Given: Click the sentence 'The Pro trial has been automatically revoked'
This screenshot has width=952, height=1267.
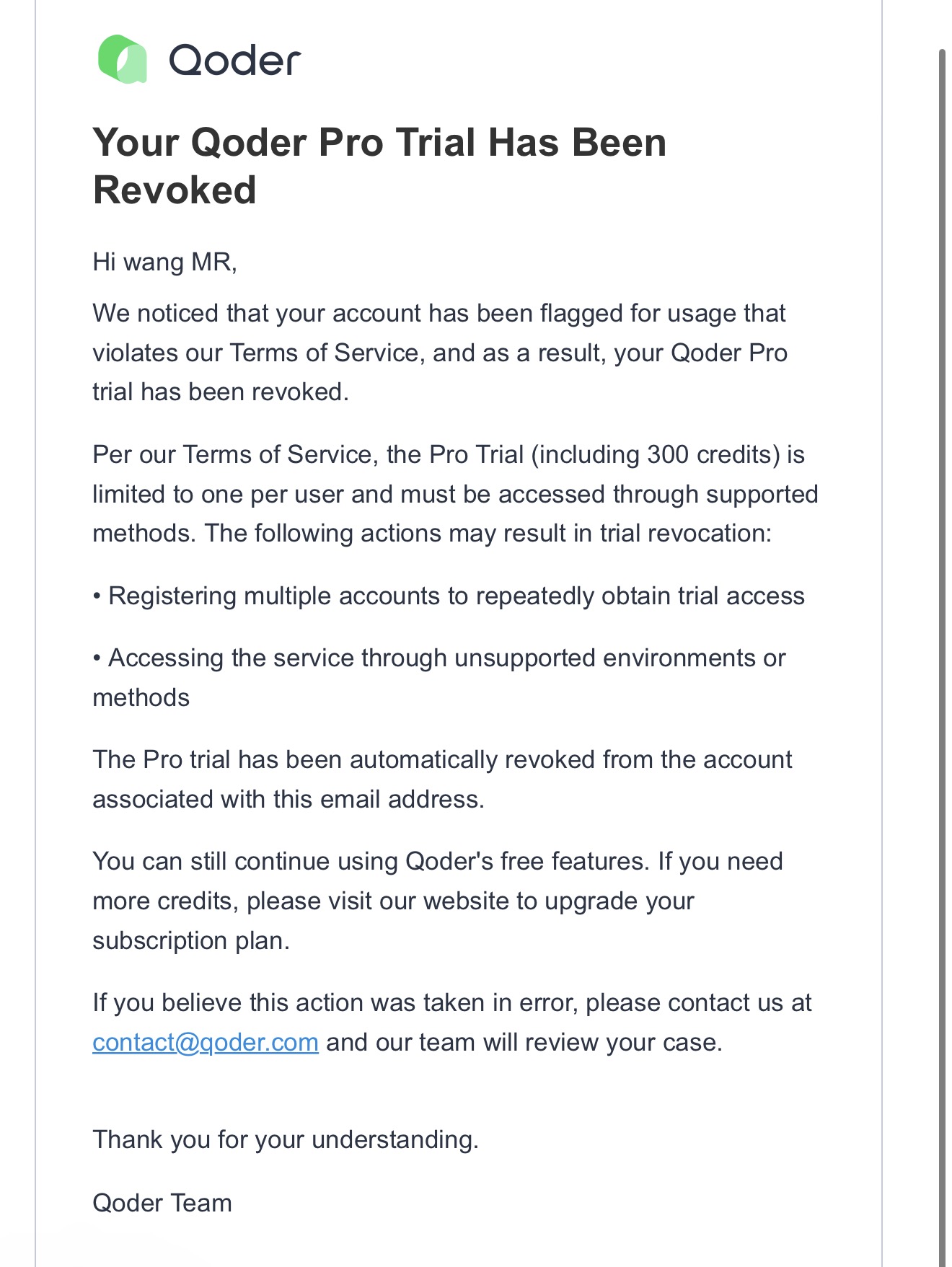Looking at the screenshot, I should (442, 780).
